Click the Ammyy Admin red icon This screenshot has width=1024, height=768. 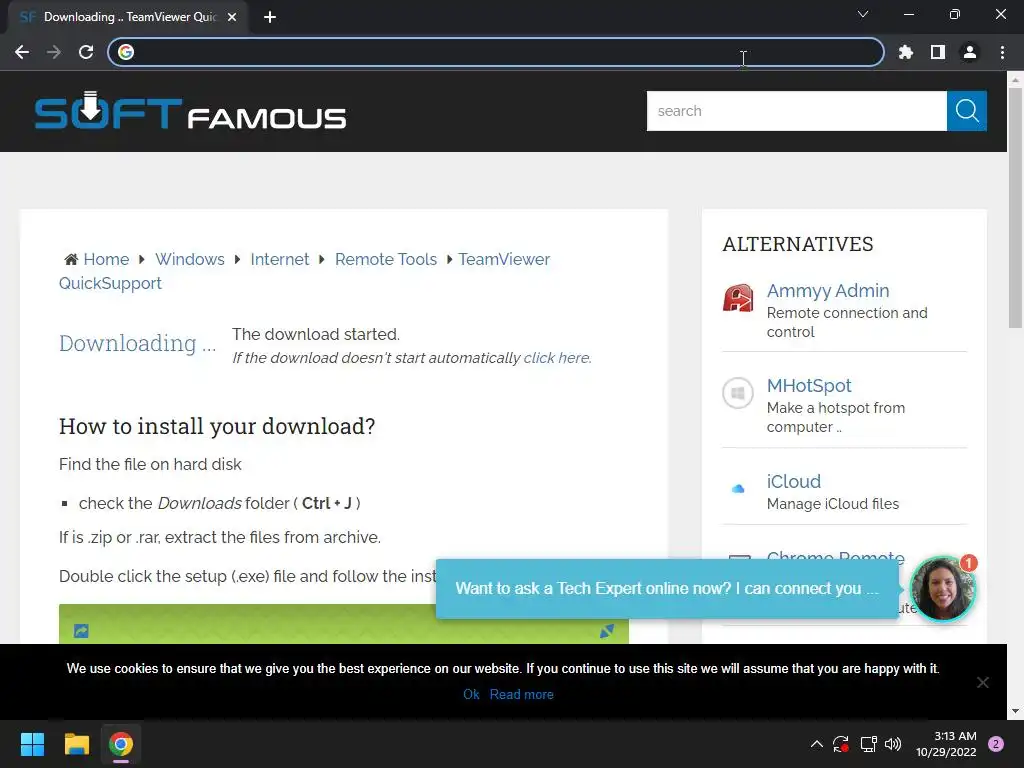point(738,298)
